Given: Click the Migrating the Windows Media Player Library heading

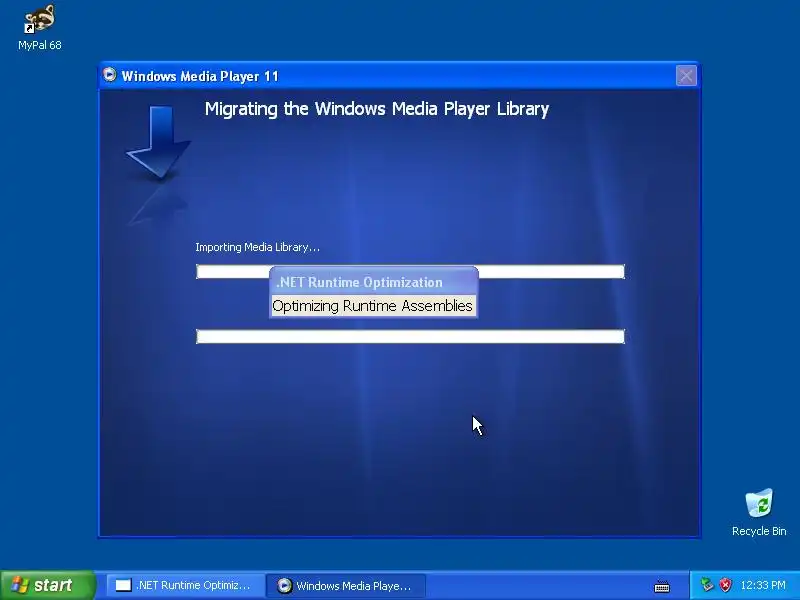Looking at the screenshot, I should [377, 109].
